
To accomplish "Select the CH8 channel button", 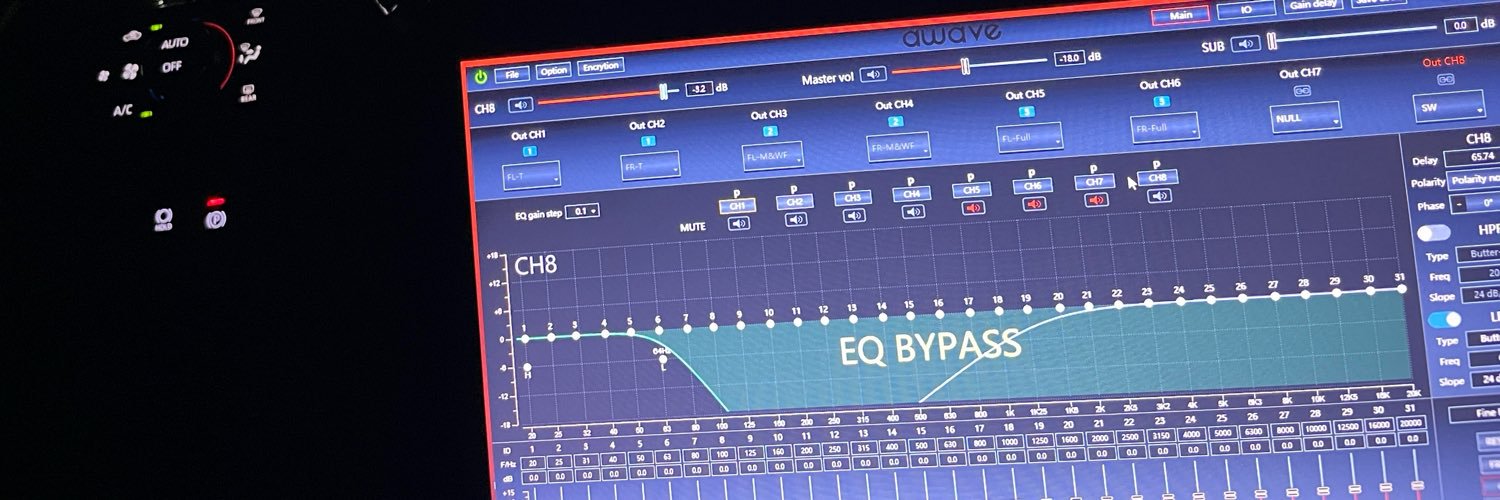I will [1158, 177].
